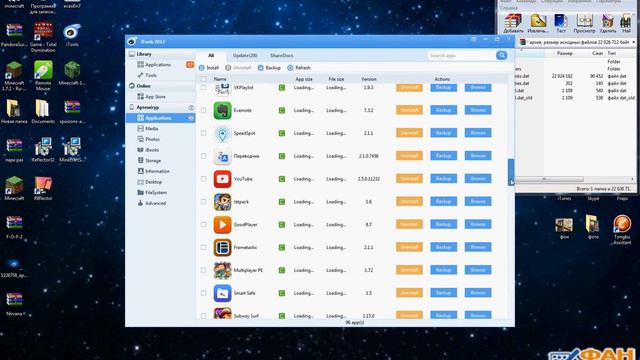Viewport: 640px width, 360px height.
Task: Click WinRAR Просмотр (View) toolbar icon
Action: 584,23
